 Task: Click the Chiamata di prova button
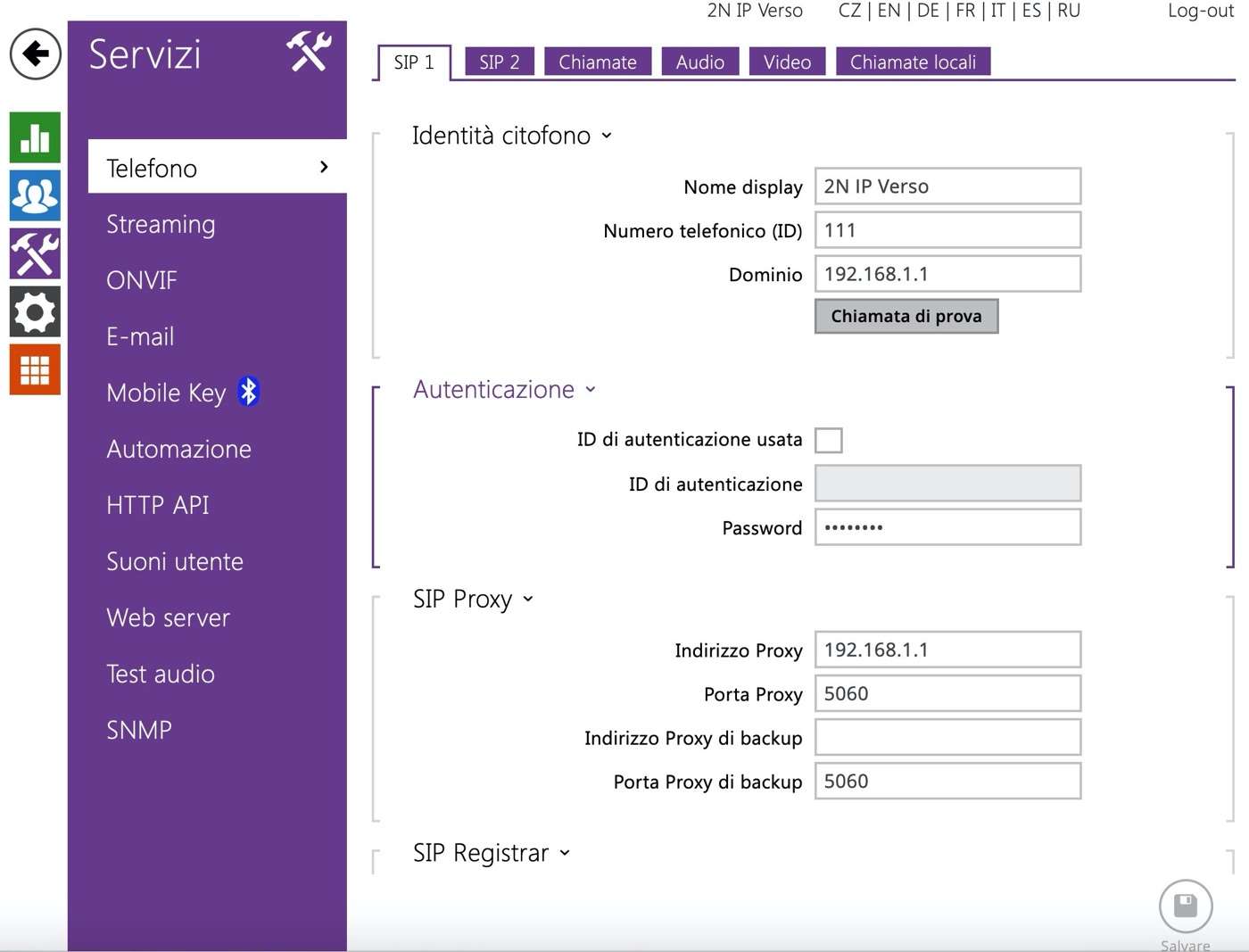pos(906,316)
